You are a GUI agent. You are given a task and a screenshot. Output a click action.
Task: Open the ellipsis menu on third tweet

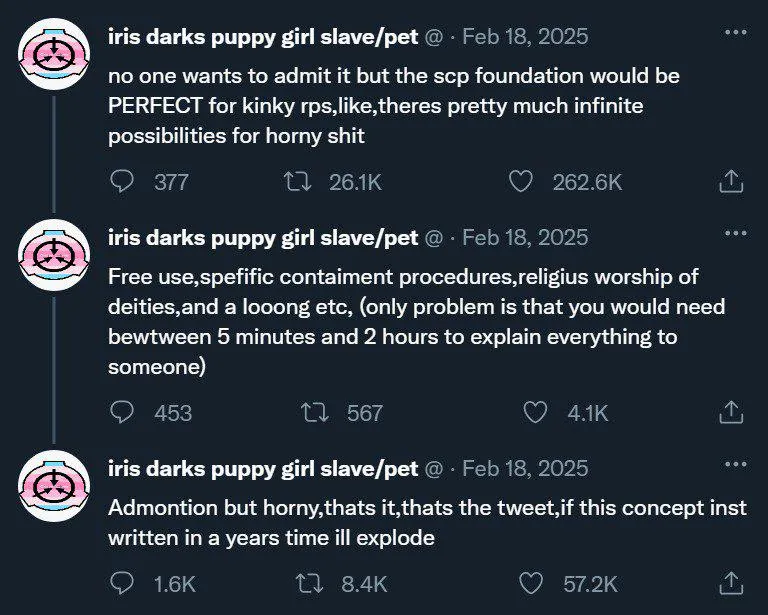tap(735, 464)
